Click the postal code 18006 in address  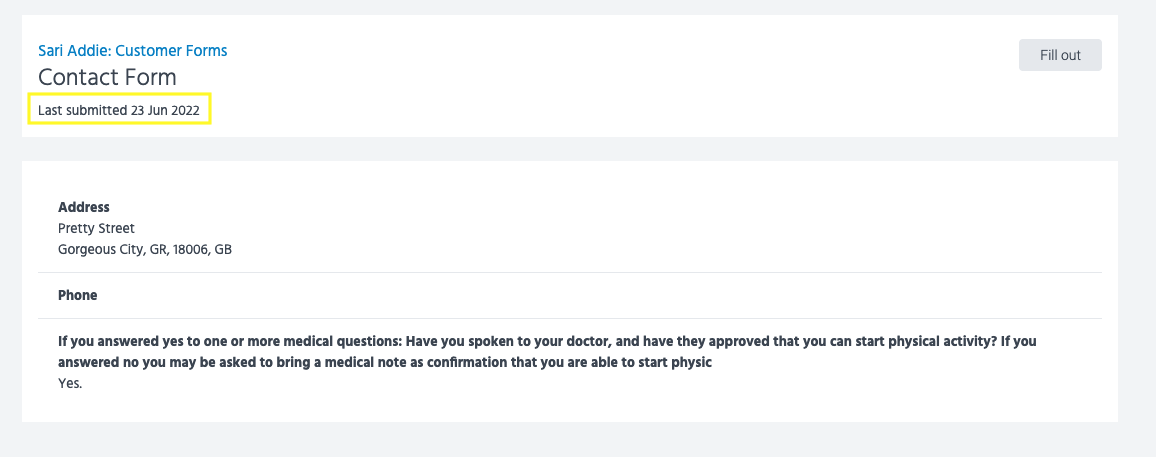pos(188,249)
